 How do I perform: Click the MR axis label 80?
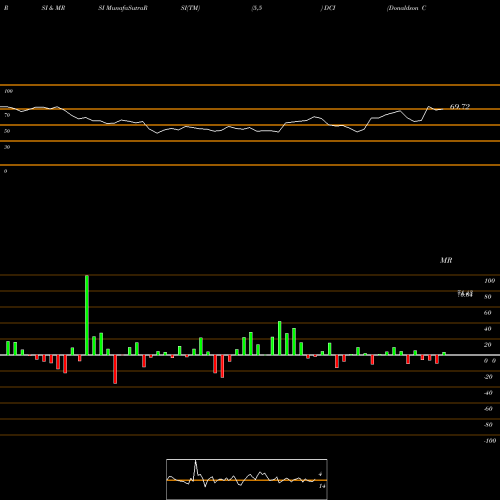(488, 297)
